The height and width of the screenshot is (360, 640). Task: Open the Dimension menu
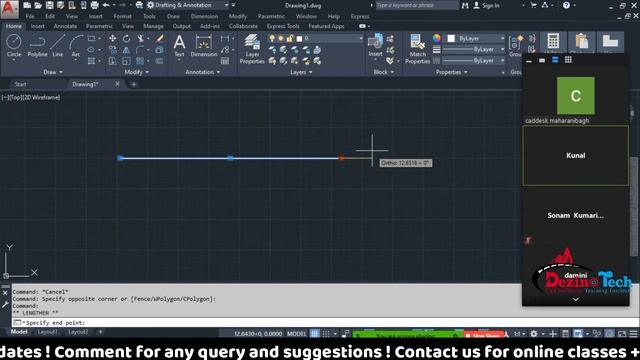click(x=204, y=16)
